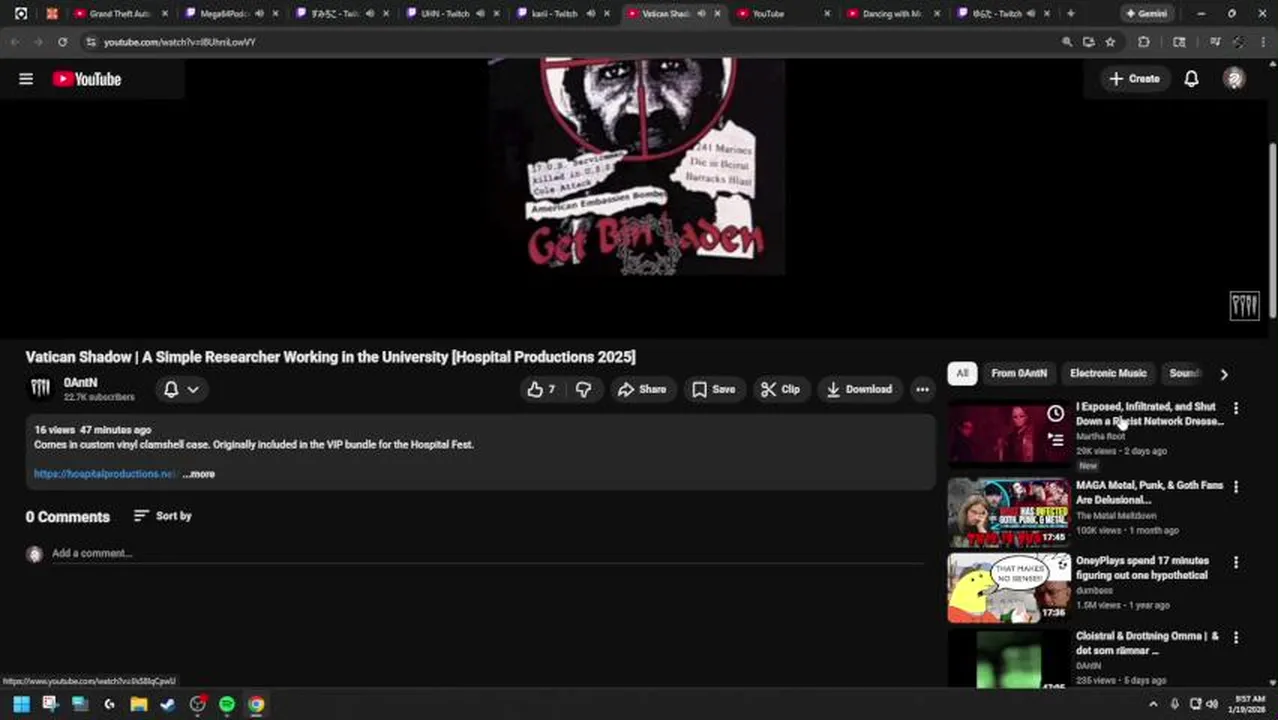This screenshot has width=1278, height=720.
Task: Reload the page in Chrome
Action: pos(62,42)
